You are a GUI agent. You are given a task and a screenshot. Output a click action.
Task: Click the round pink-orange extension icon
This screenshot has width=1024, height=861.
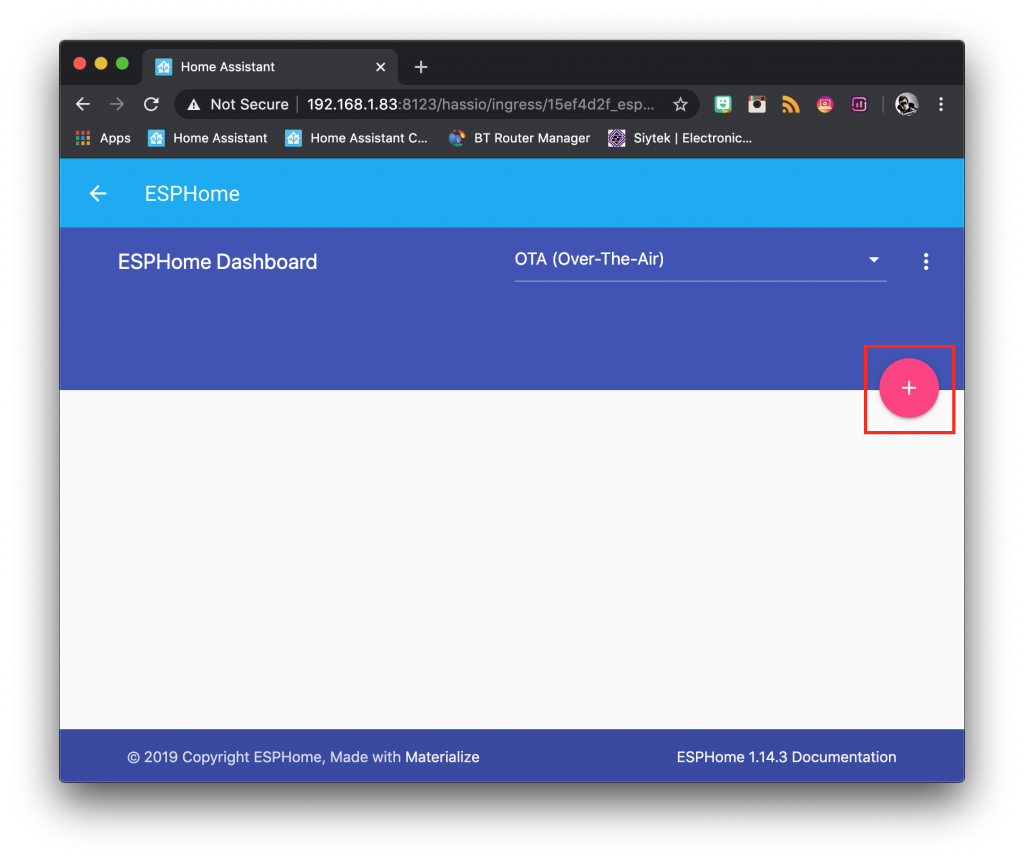tap(825, 105)
